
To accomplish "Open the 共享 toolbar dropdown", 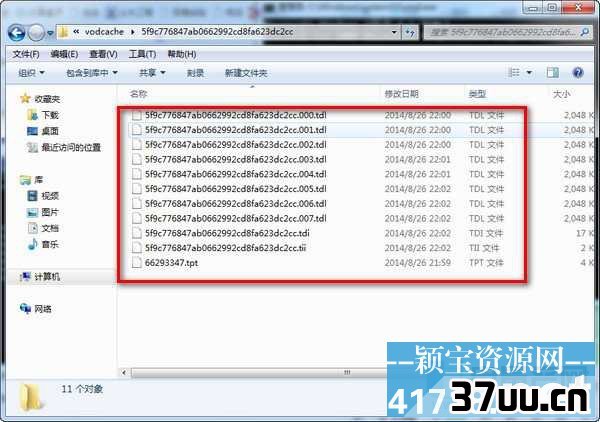I will [x=152, y=73].
